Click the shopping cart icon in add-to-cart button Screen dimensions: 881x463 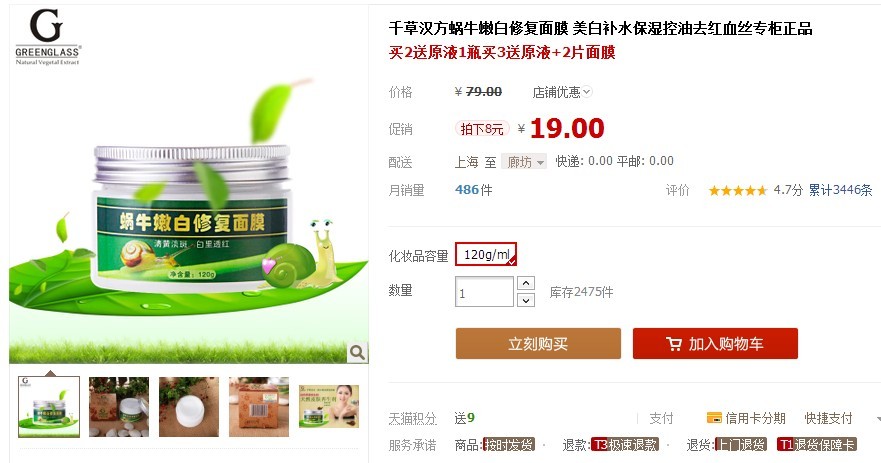pos(673,344)
